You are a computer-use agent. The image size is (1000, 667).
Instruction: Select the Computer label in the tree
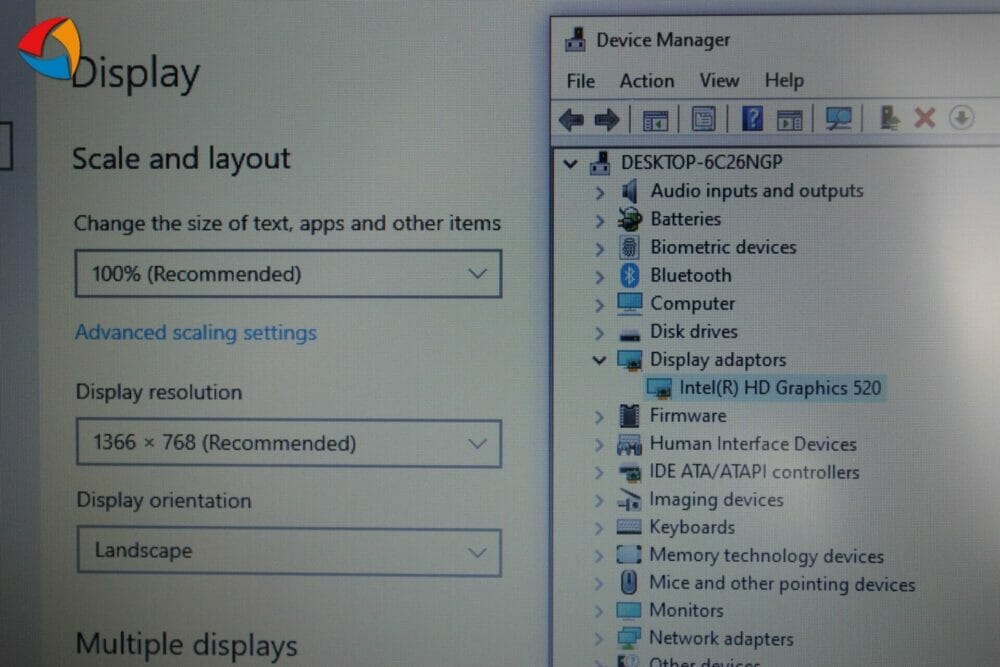[693, 304]
